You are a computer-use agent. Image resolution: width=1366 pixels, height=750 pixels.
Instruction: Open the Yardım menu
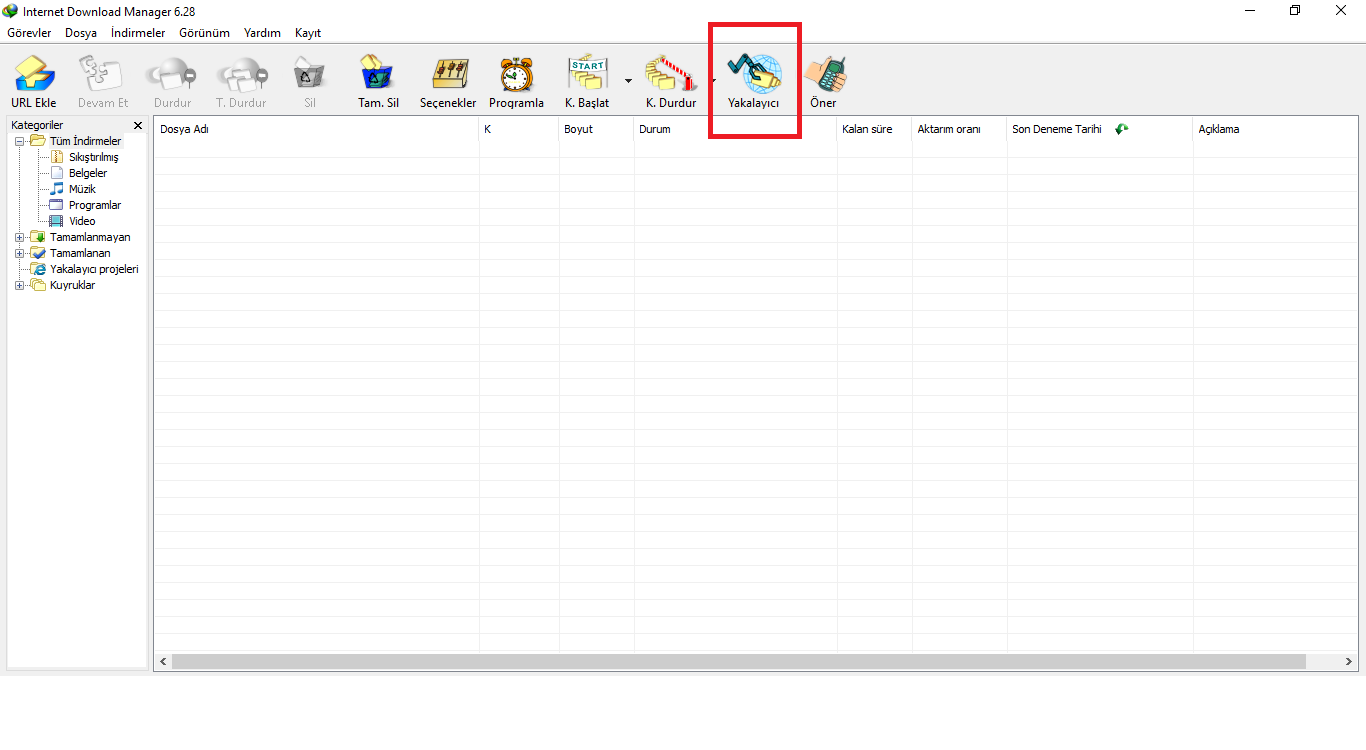(262, 33)
